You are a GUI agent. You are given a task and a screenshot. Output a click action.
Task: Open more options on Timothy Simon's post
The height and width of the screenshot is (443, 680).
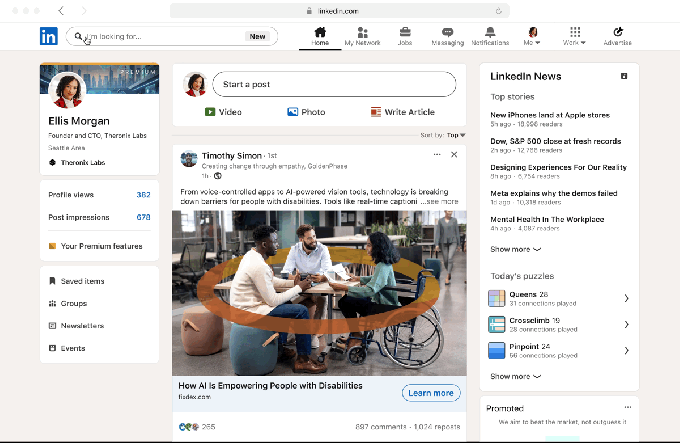pyautogui.click(x=436, y=155)
